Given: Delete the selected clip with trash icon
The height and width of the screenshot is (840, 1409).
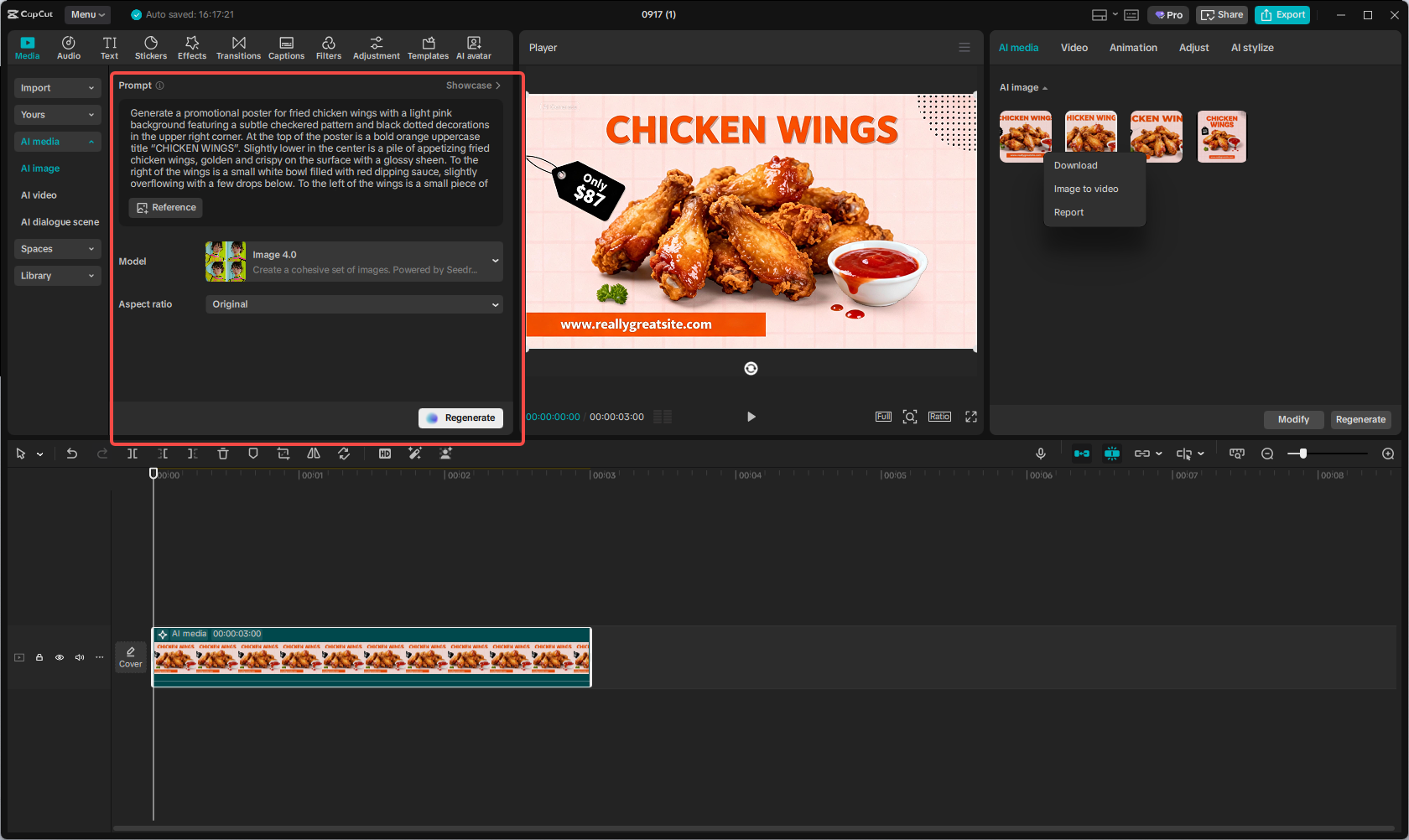Looking at the screenshot, I should point(223,454).
